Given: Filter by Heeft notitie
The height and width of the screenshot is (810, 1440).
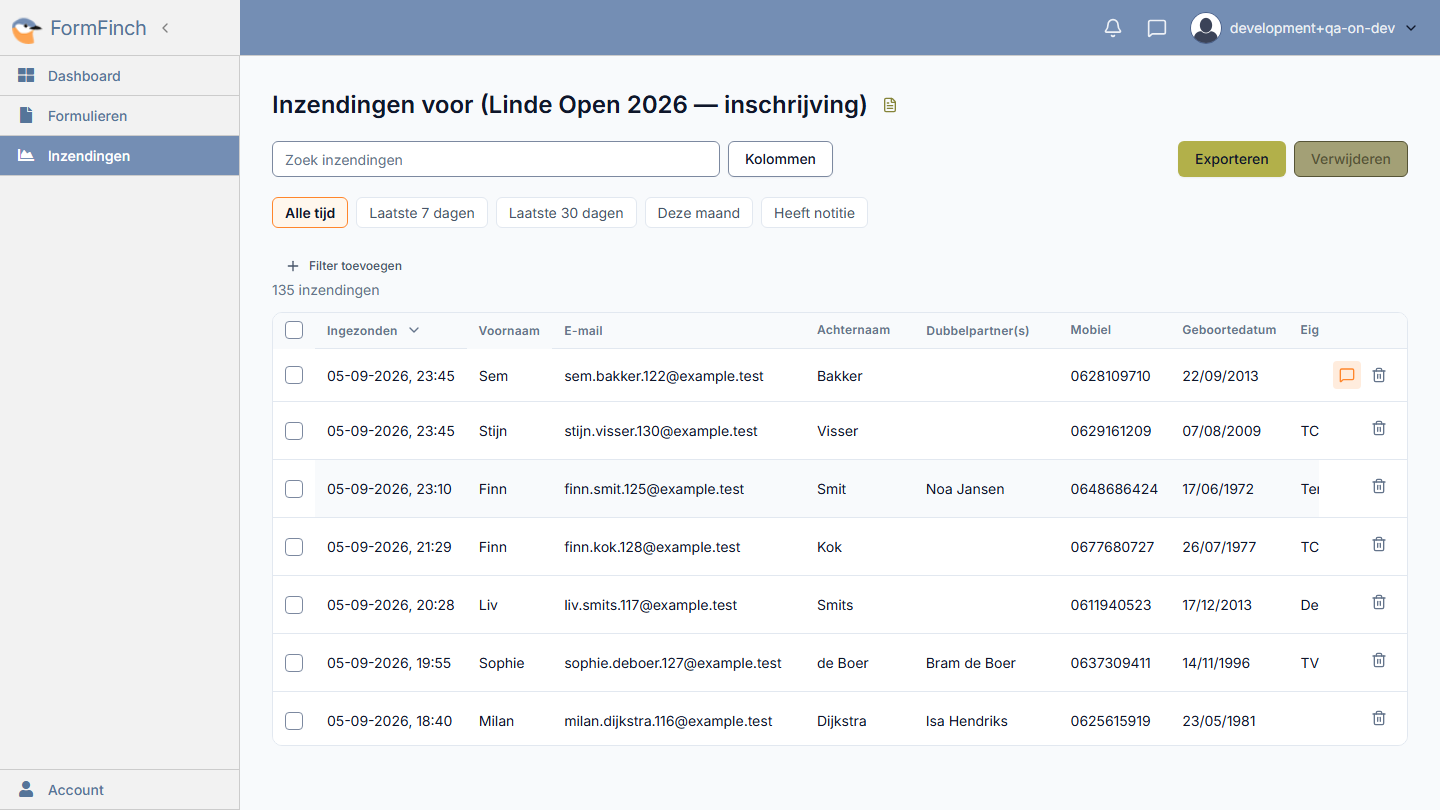Looking at the screenshot, I should [x=814, y=213].
